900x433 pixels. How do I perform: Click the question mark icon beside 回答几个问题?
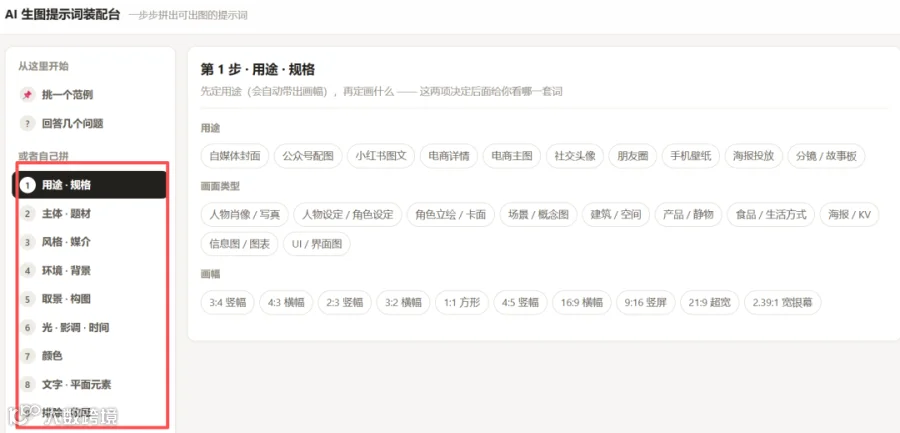(27, 123)
